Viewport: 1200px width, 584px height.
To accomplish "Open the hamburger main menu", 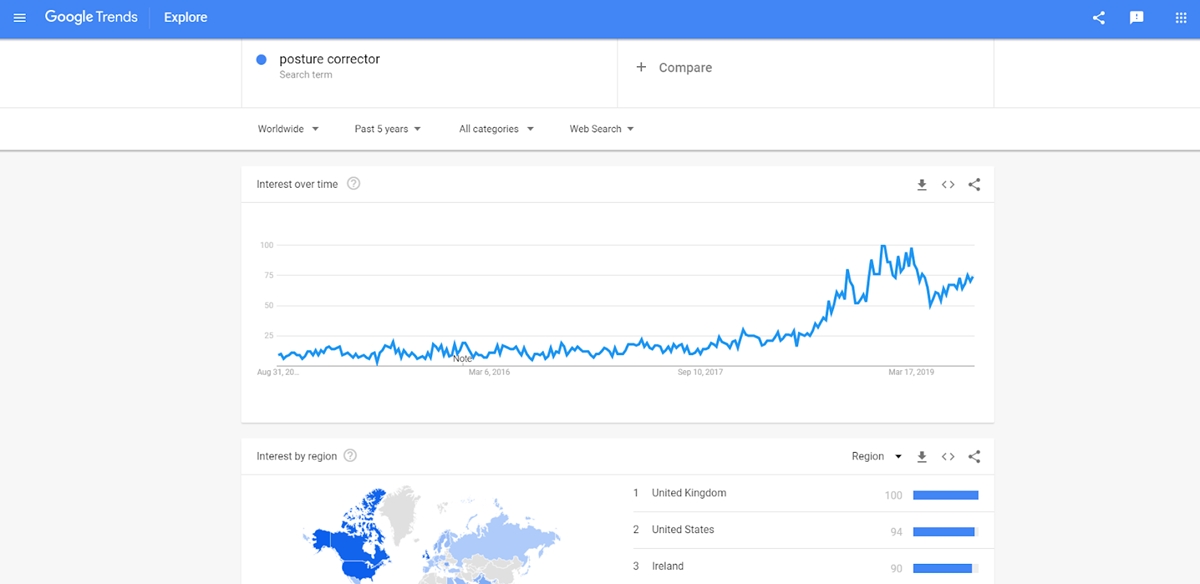I will tap(19, 18).
